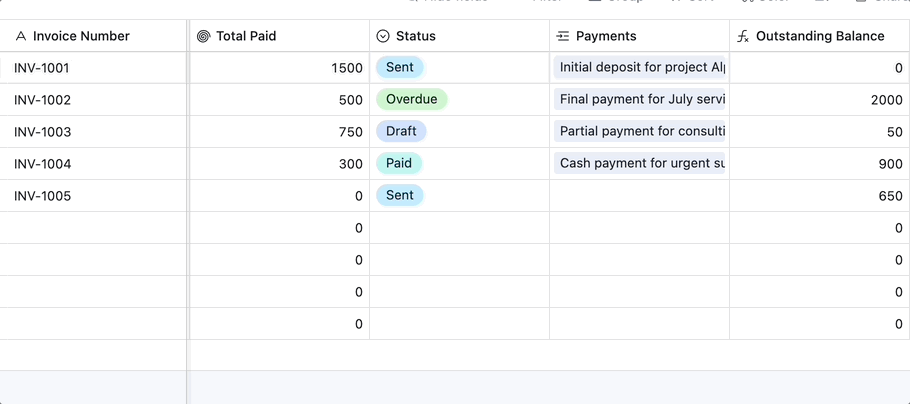Open the Status column header menu
The width and height of the screenshot is (910, 404).
[x=460, y=36]
